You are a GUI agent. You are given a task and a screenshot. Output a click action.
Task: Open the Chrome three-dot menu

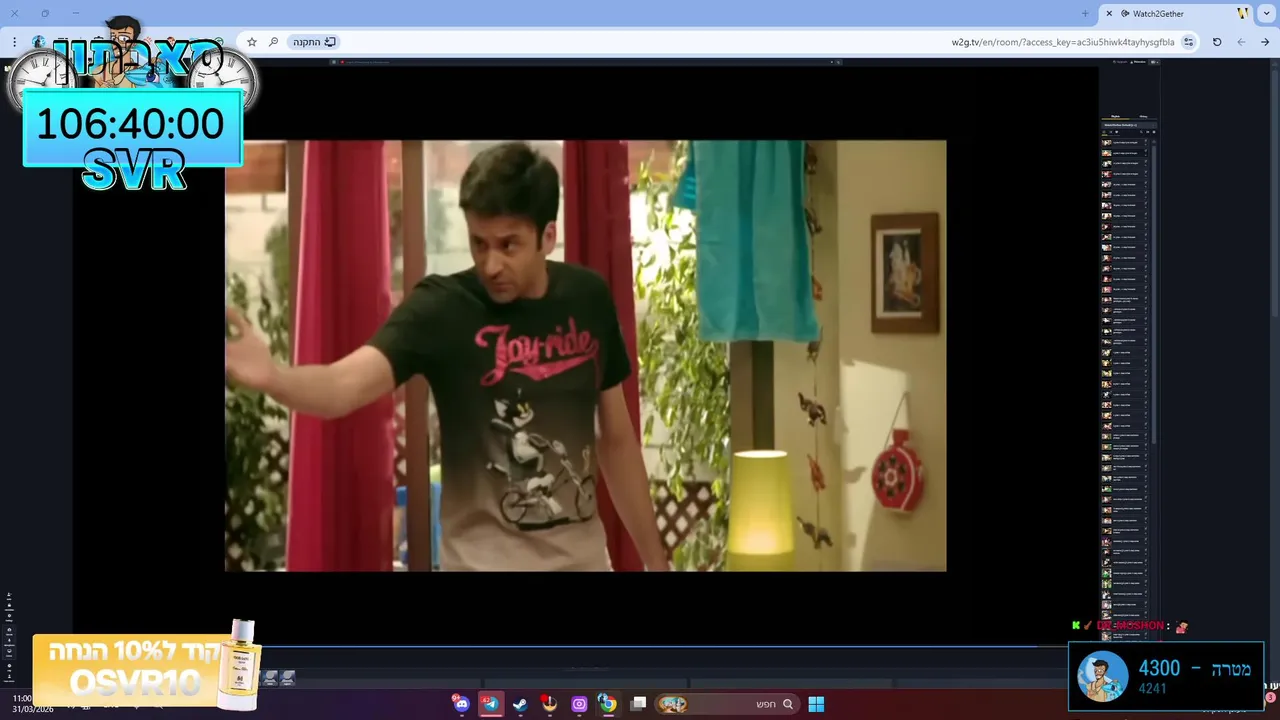pos(14,42)
